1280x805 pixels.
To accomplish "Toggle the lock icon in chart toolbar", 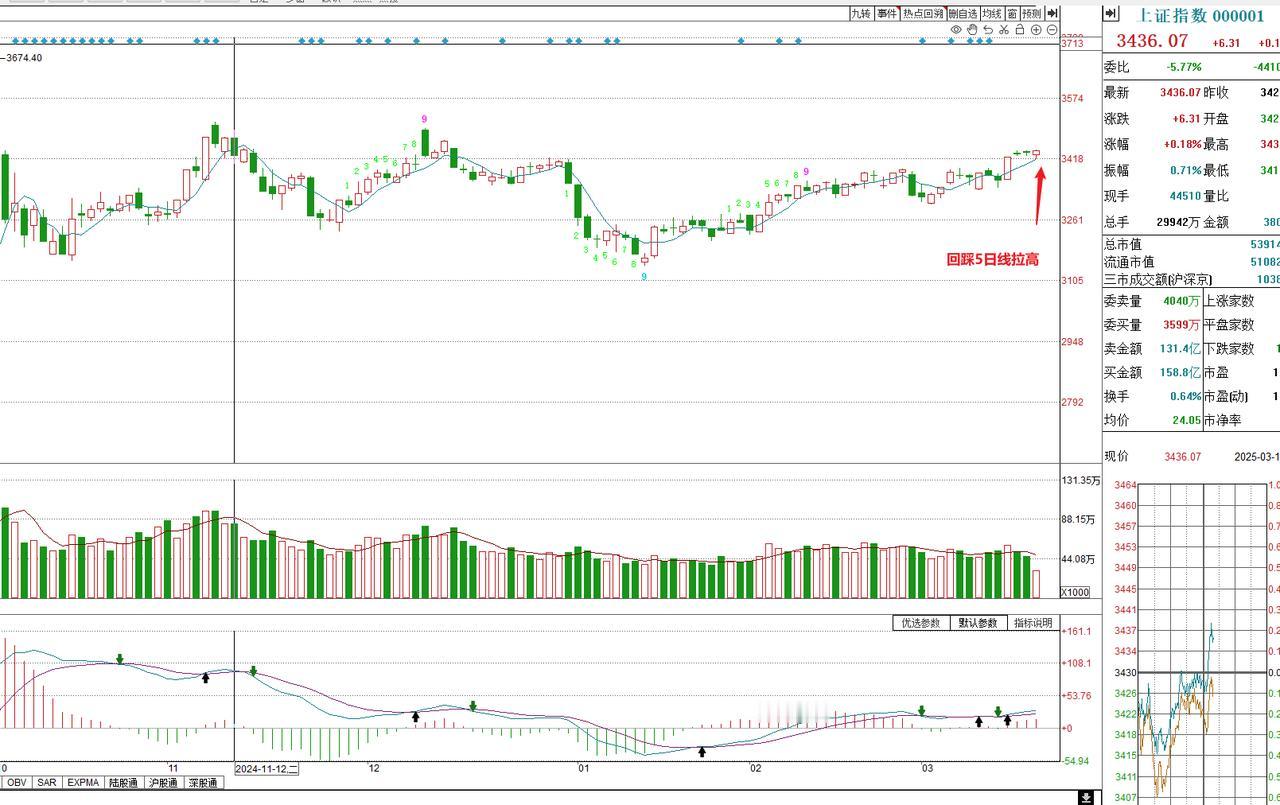I will [1020, 30].
